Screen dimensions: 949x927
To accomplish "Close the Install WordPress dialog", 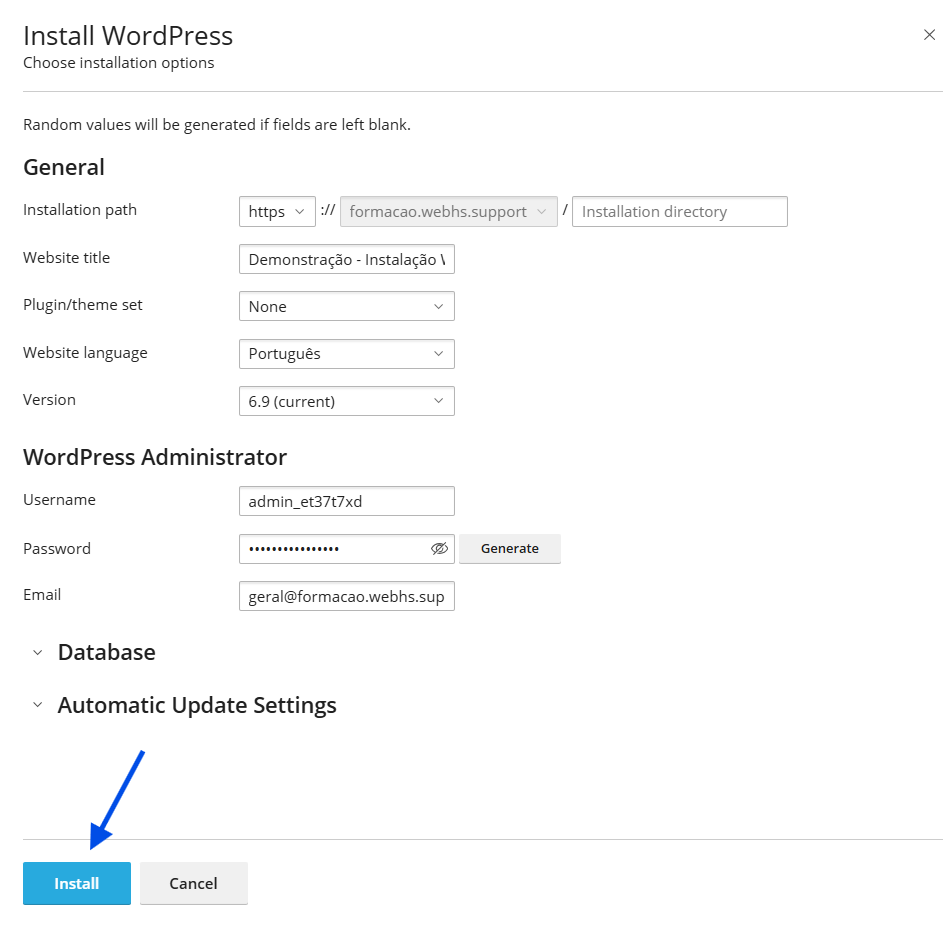I will click(929, 35).
